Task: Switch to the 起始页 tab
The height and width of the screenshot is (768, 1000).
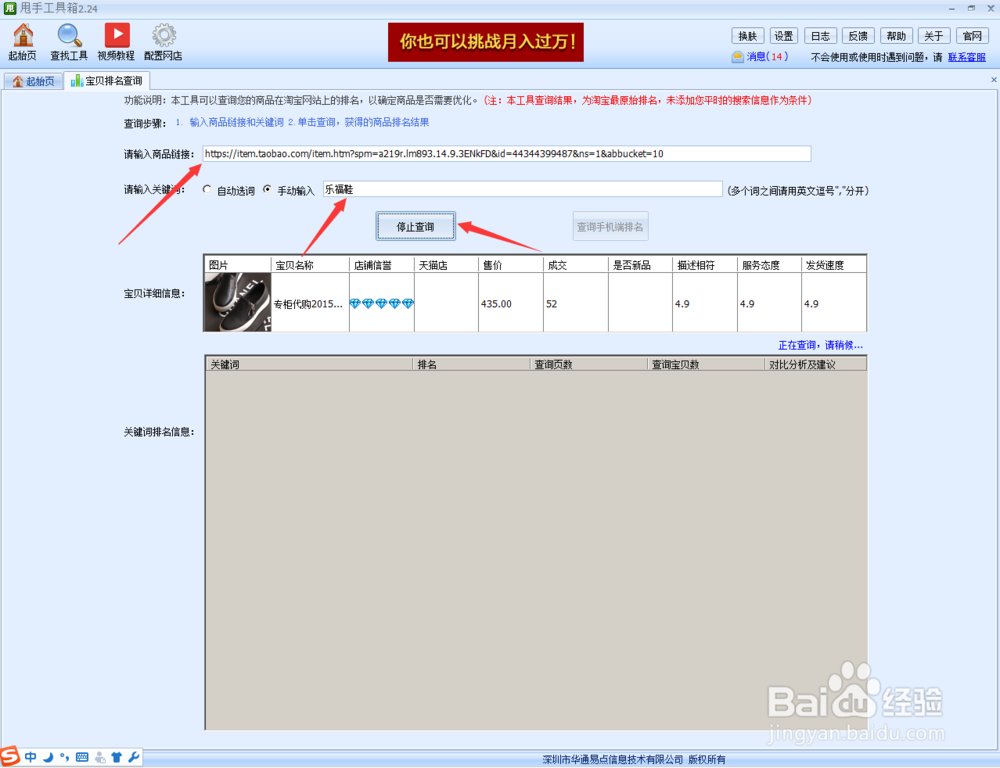Action: (x=34, y=80)
